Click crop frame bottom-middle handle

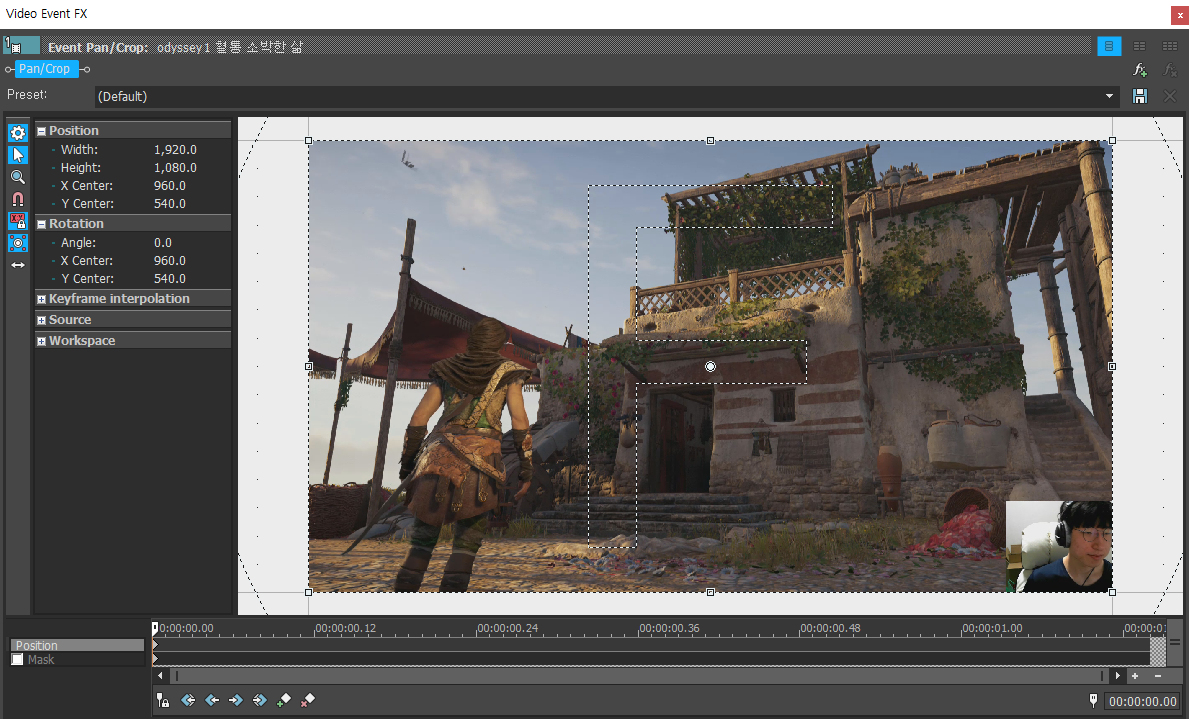[711, 592]
